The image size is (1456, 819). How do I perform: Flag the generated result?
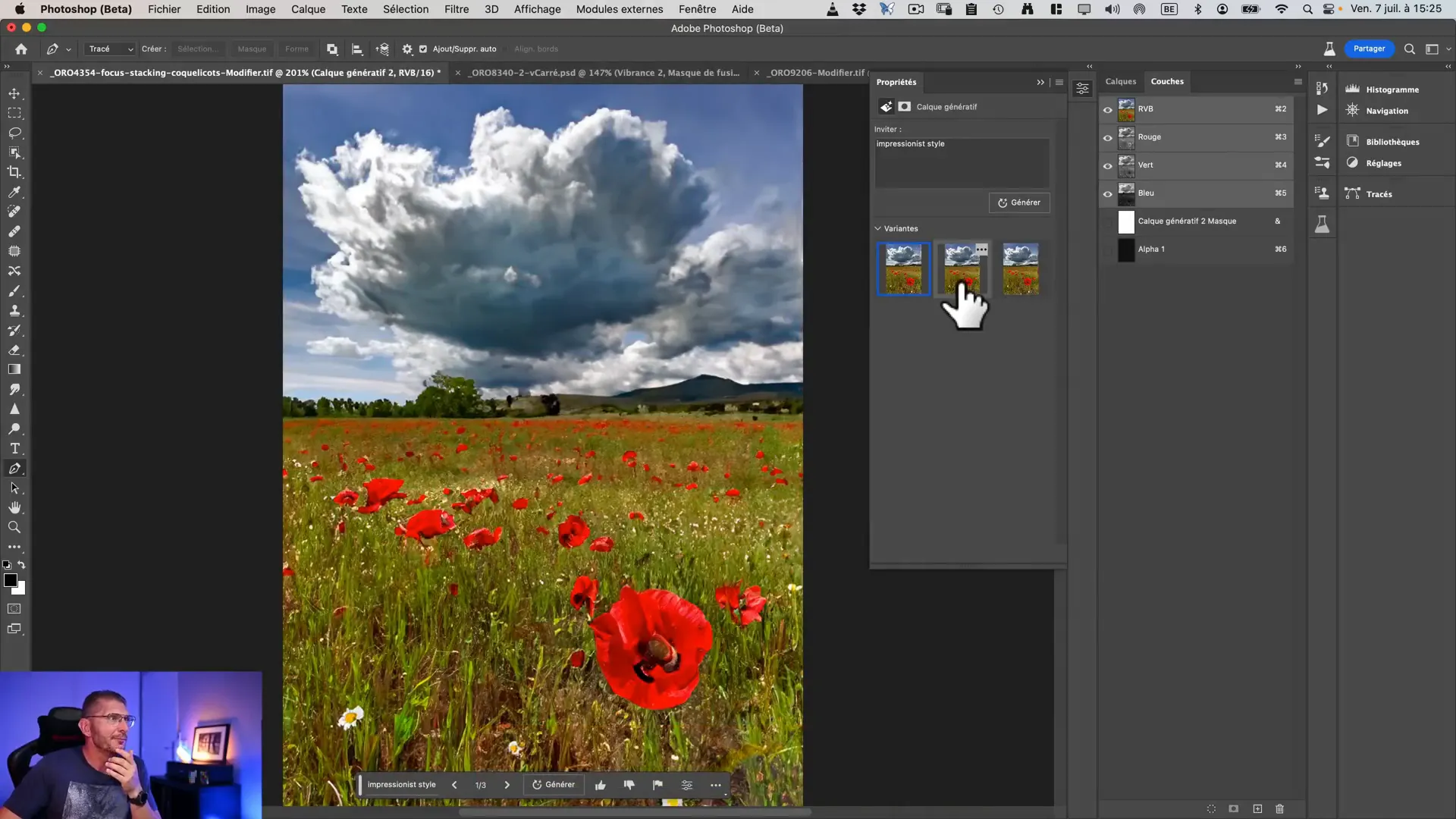coord(657,785)
